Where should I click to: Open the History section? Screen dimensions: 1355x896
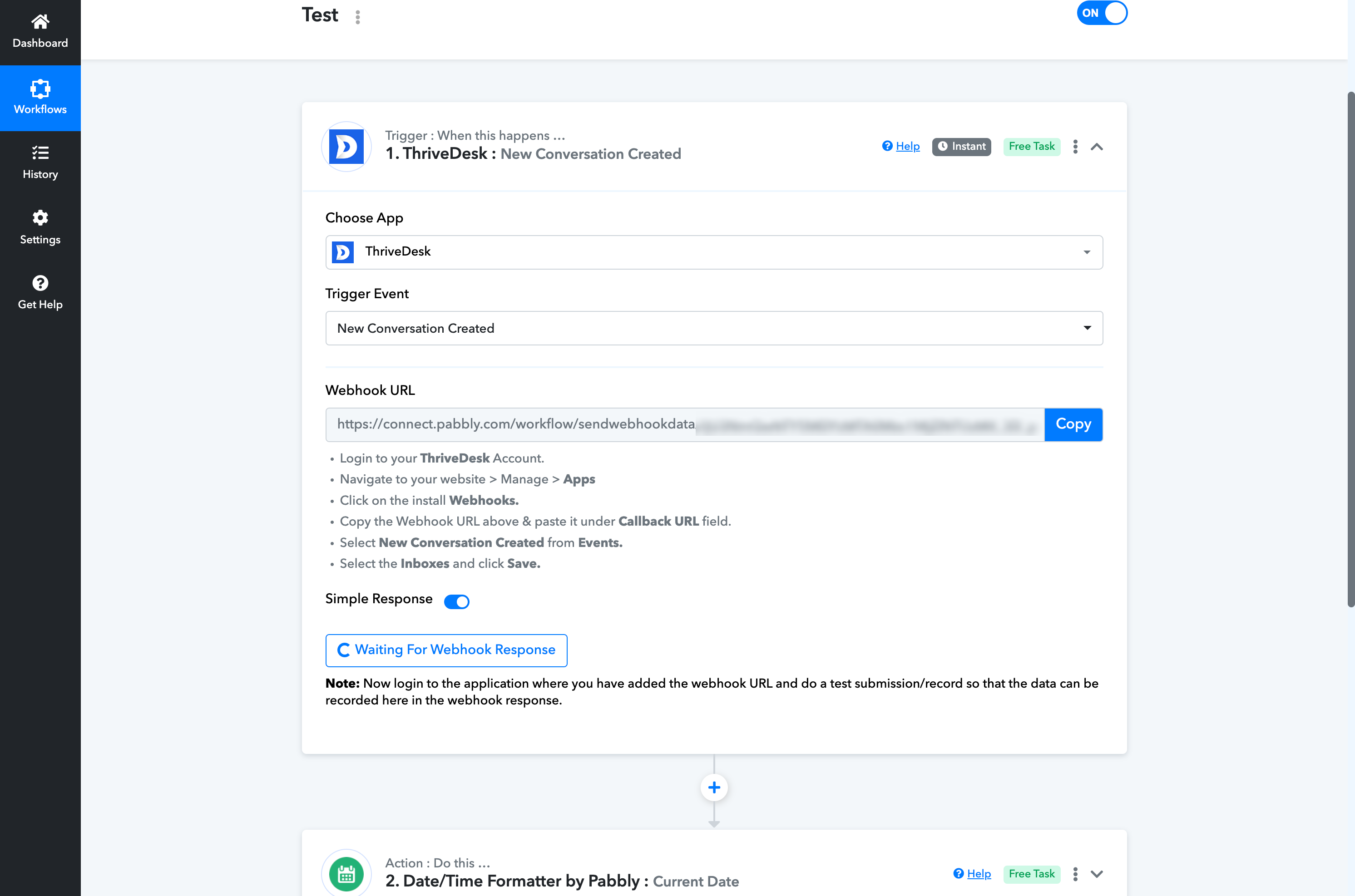point(40,163)
